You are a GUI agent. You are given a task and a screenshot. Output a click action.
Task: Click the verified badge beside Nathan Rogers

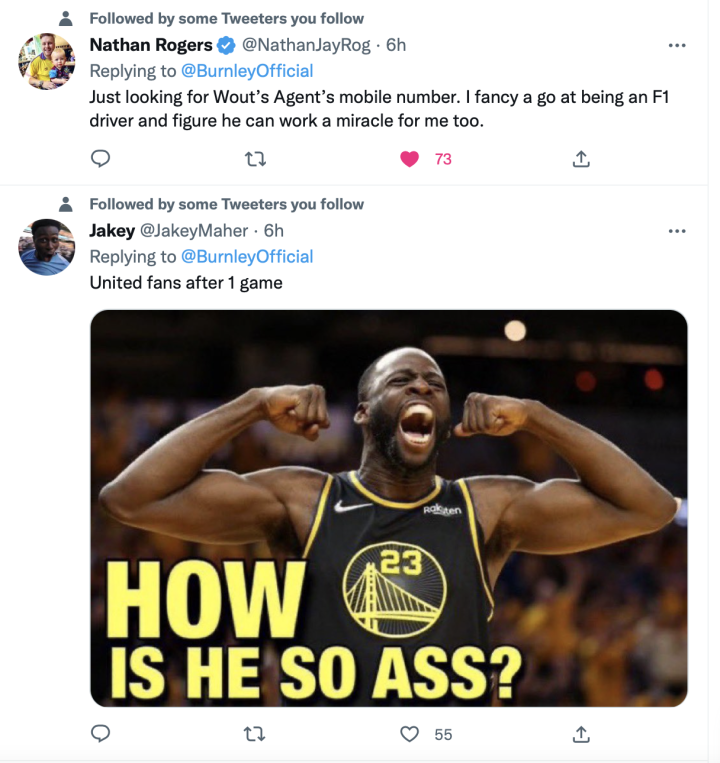point(227,45)
